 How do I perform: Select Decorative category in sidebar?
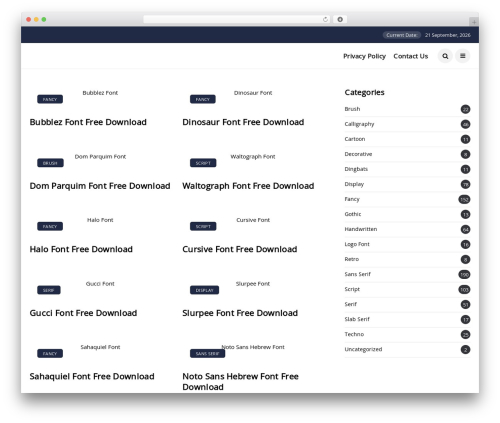pos(358,154)
